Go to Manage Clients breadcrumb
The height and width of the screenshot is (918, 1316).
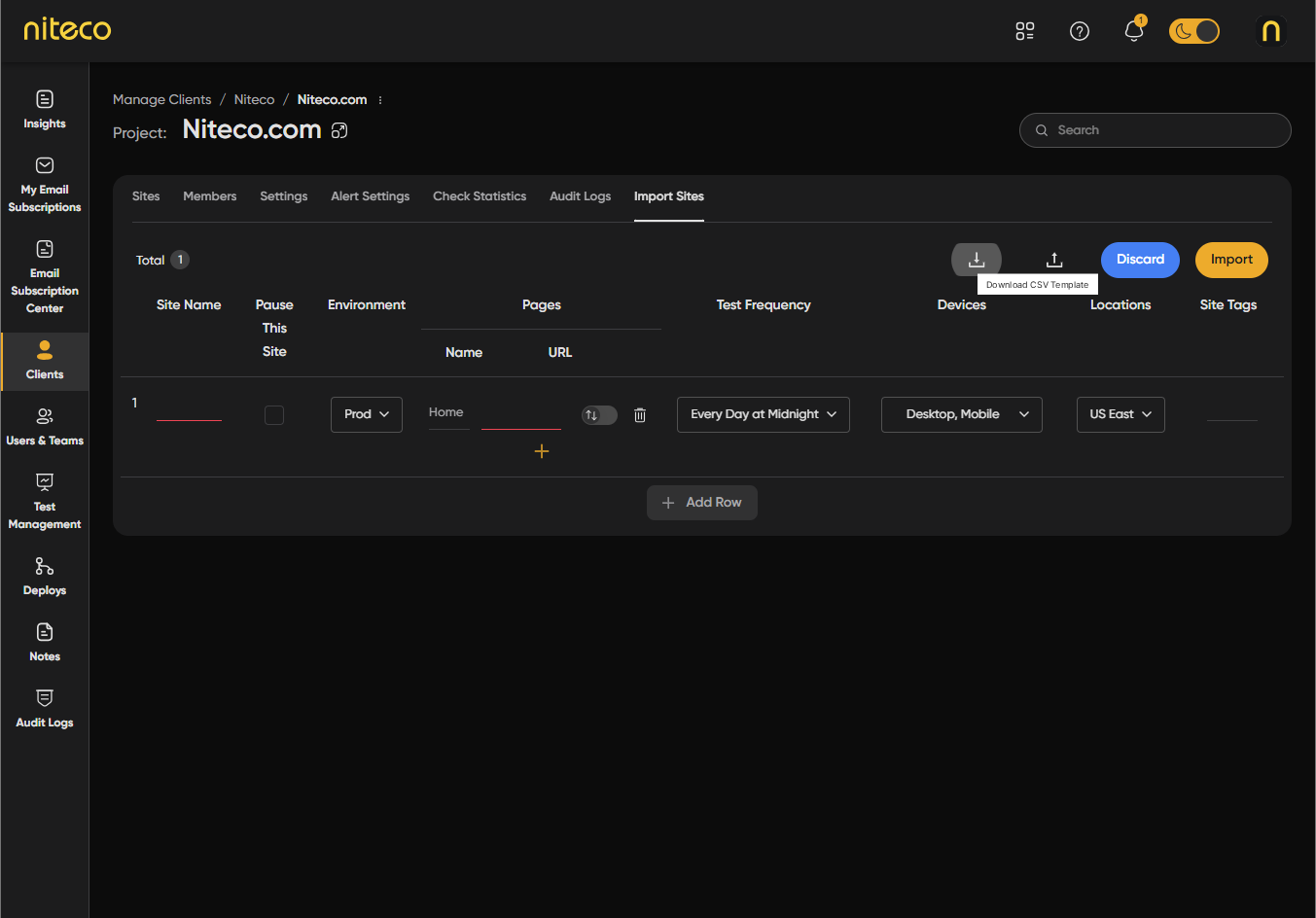tap(162, 100)
